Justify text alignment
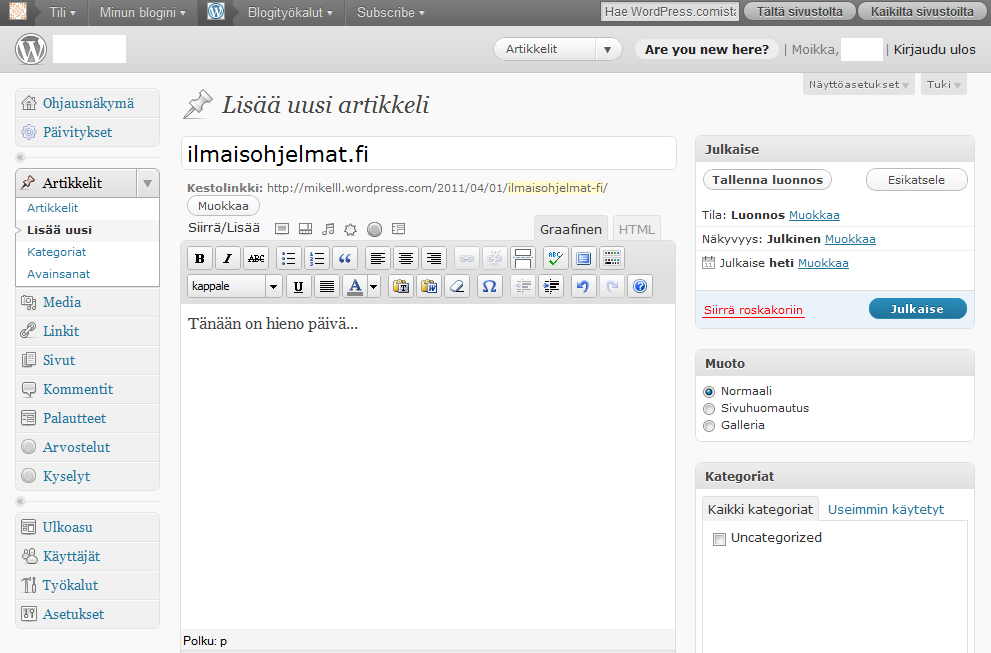Viewport: 991px width, 653px height. point(327,286)
